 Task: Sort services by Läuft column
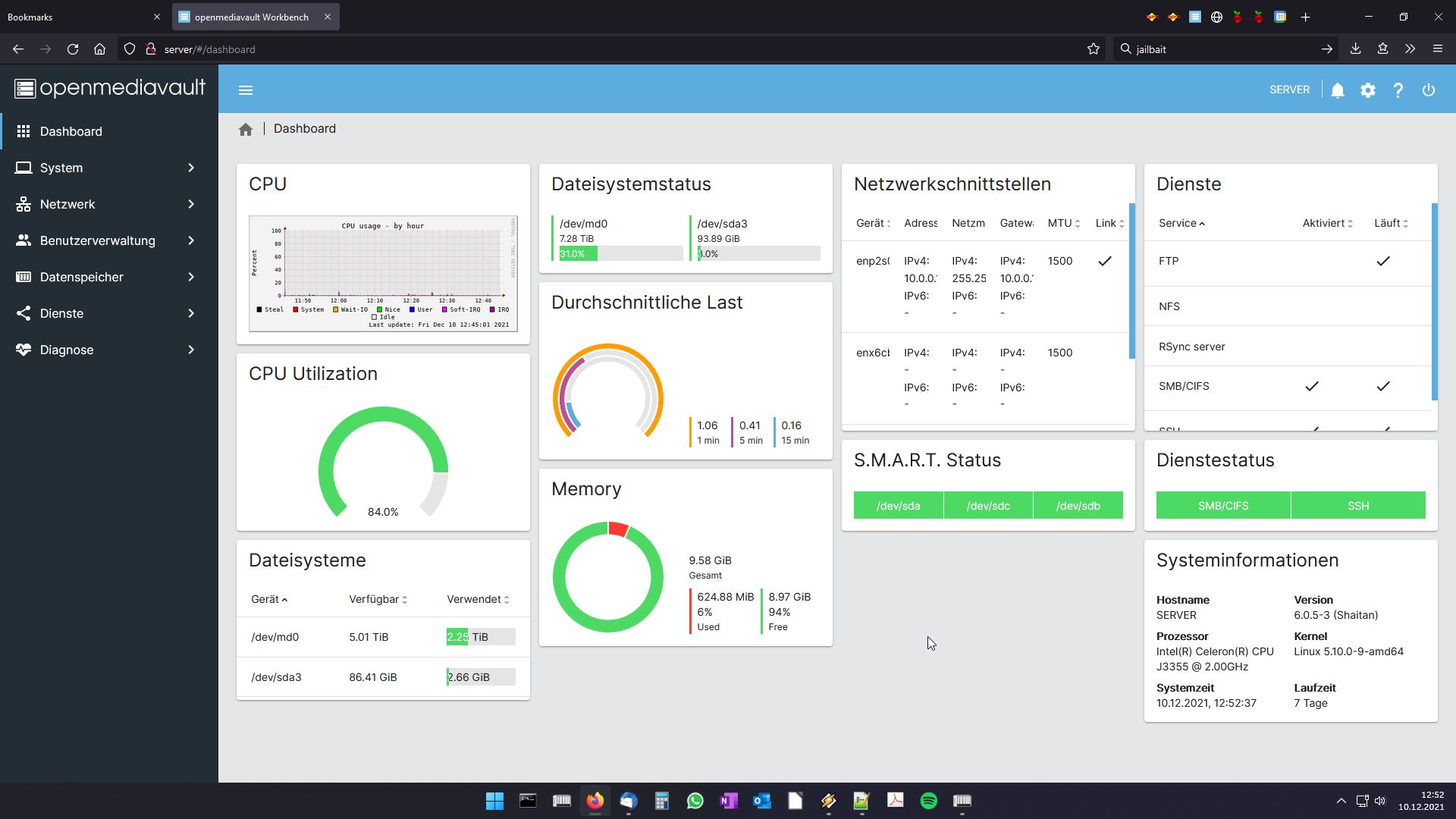pos(1391,223)
